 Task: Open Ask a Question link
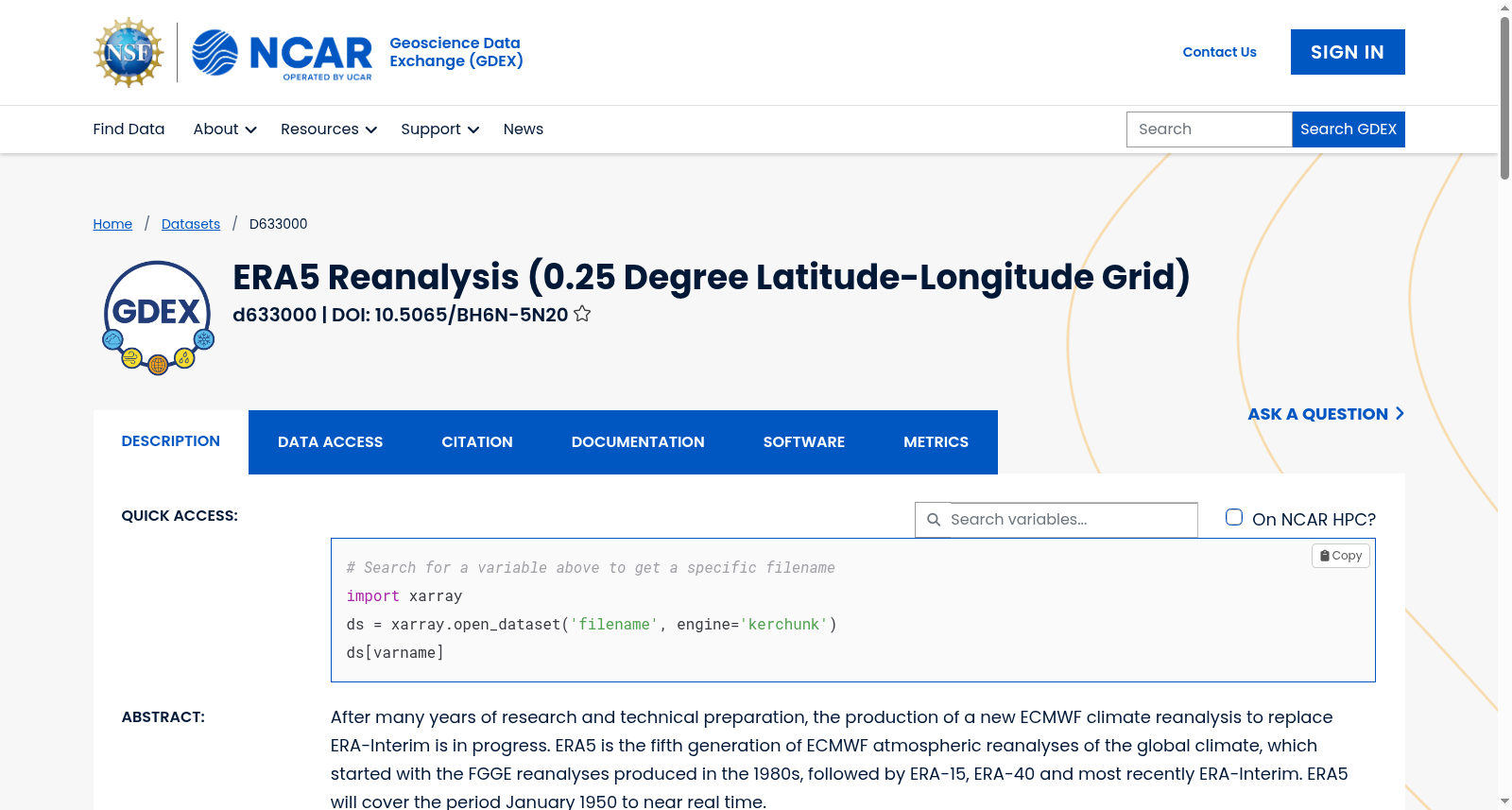1326,414
